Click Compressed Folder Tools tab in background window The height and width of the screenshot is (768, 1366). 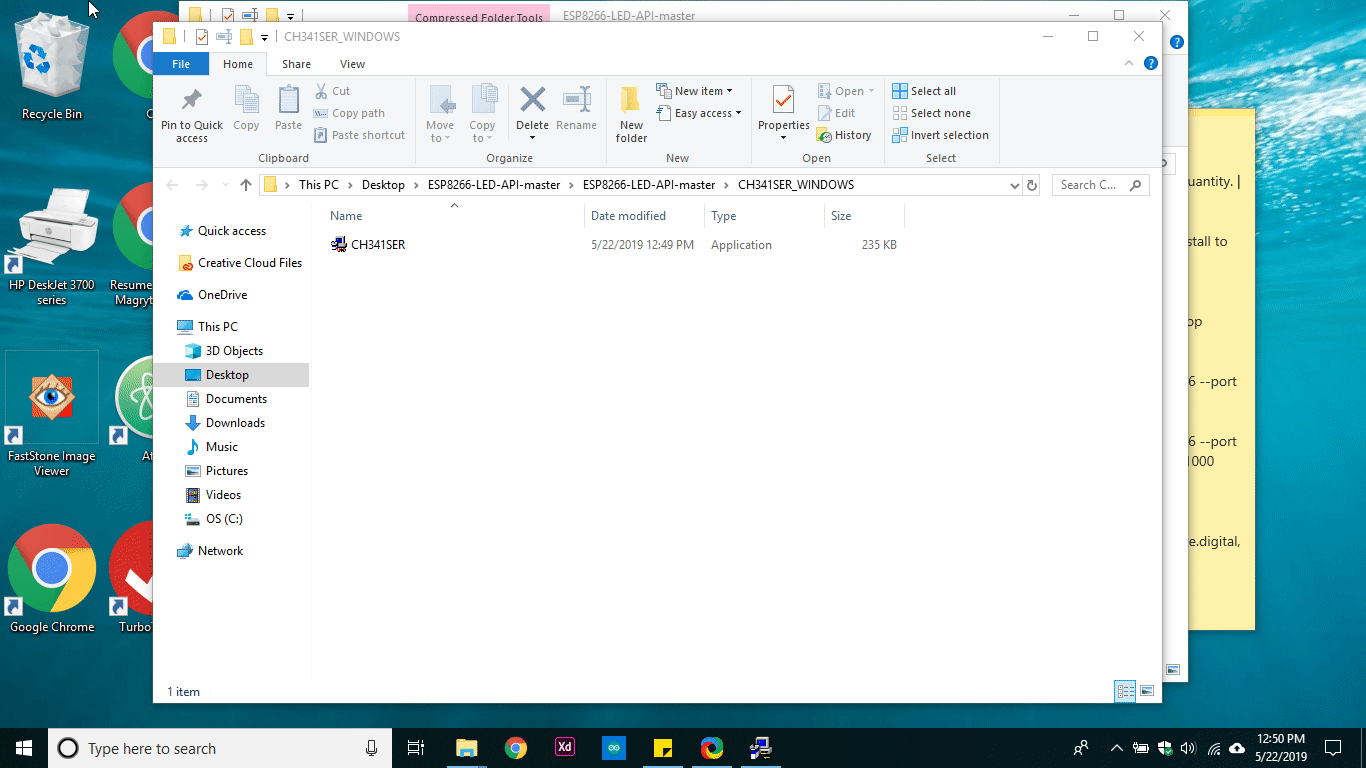coord(479,17)
